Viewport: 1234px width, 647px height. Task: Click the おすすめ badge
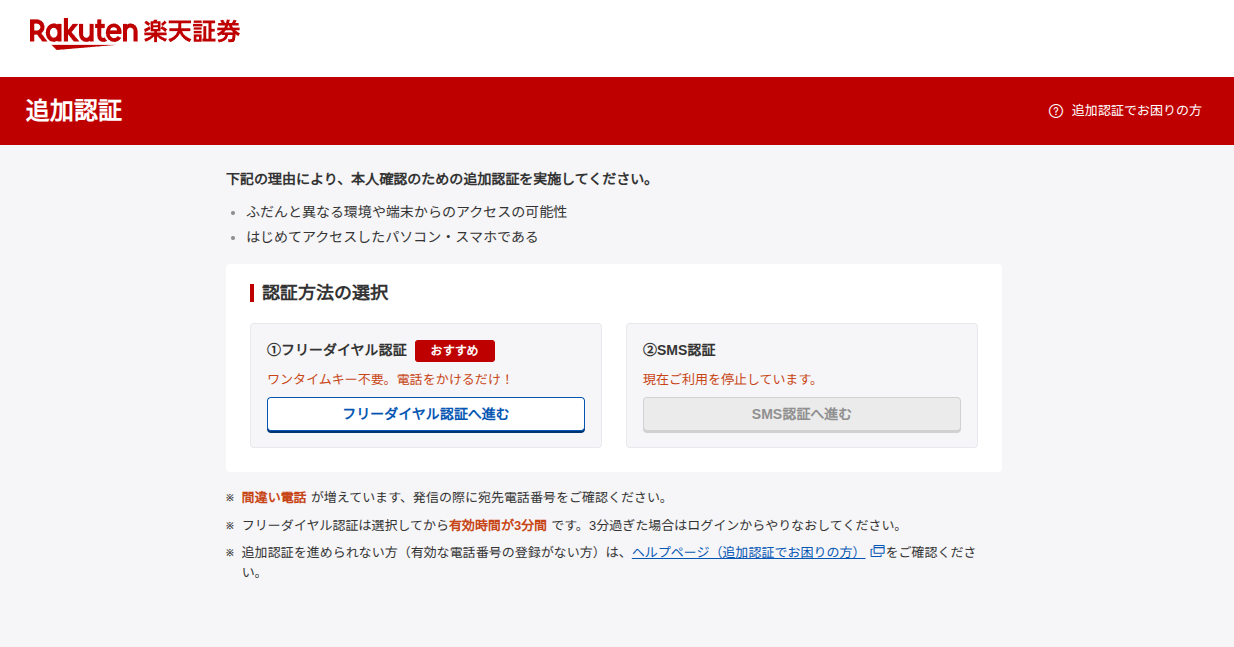click(x=455, y=351)
